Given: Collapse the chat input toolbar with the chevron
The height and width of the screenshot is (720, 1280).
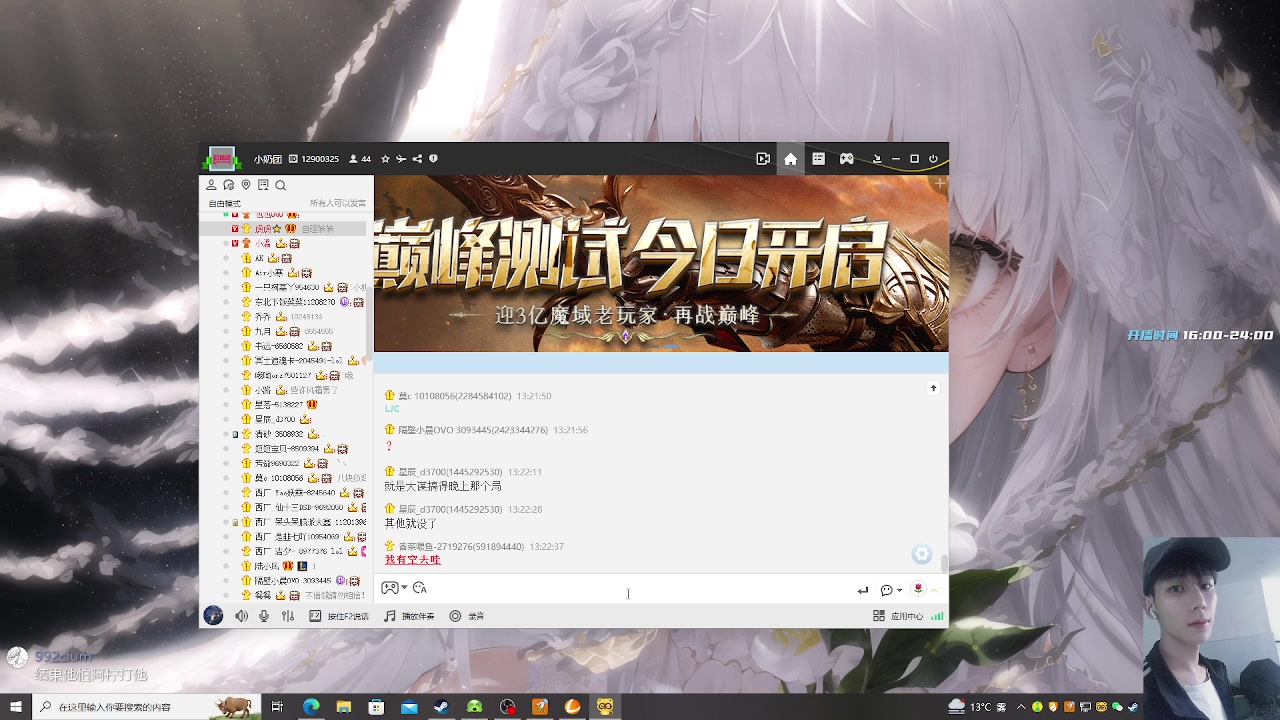Looking at the screenshot, I should point(933,591).
